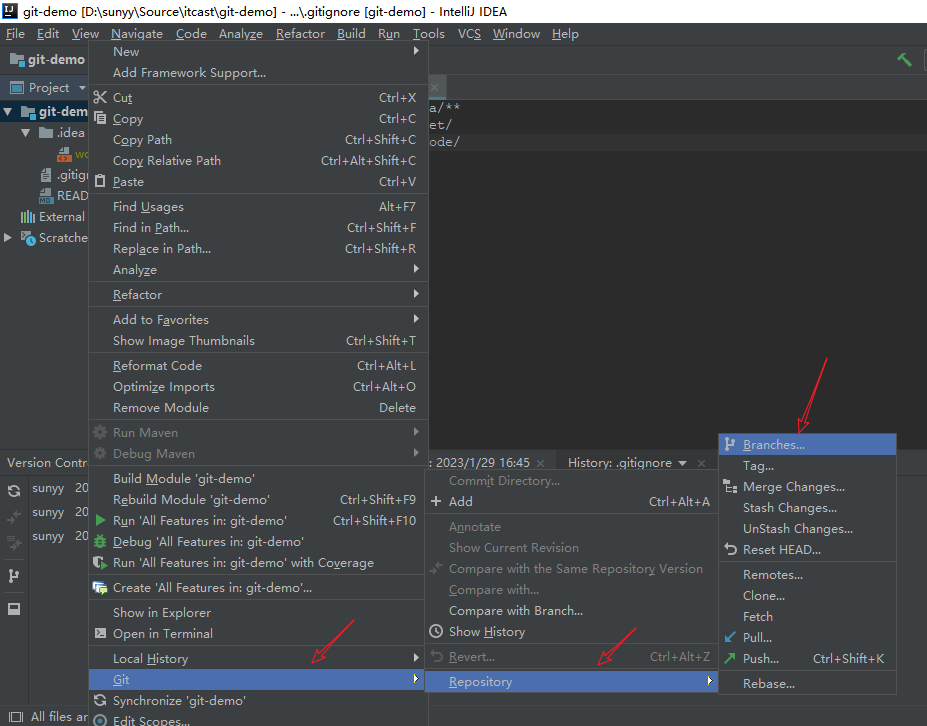
Task: Select Find in Path... entry
Action: 257,228
